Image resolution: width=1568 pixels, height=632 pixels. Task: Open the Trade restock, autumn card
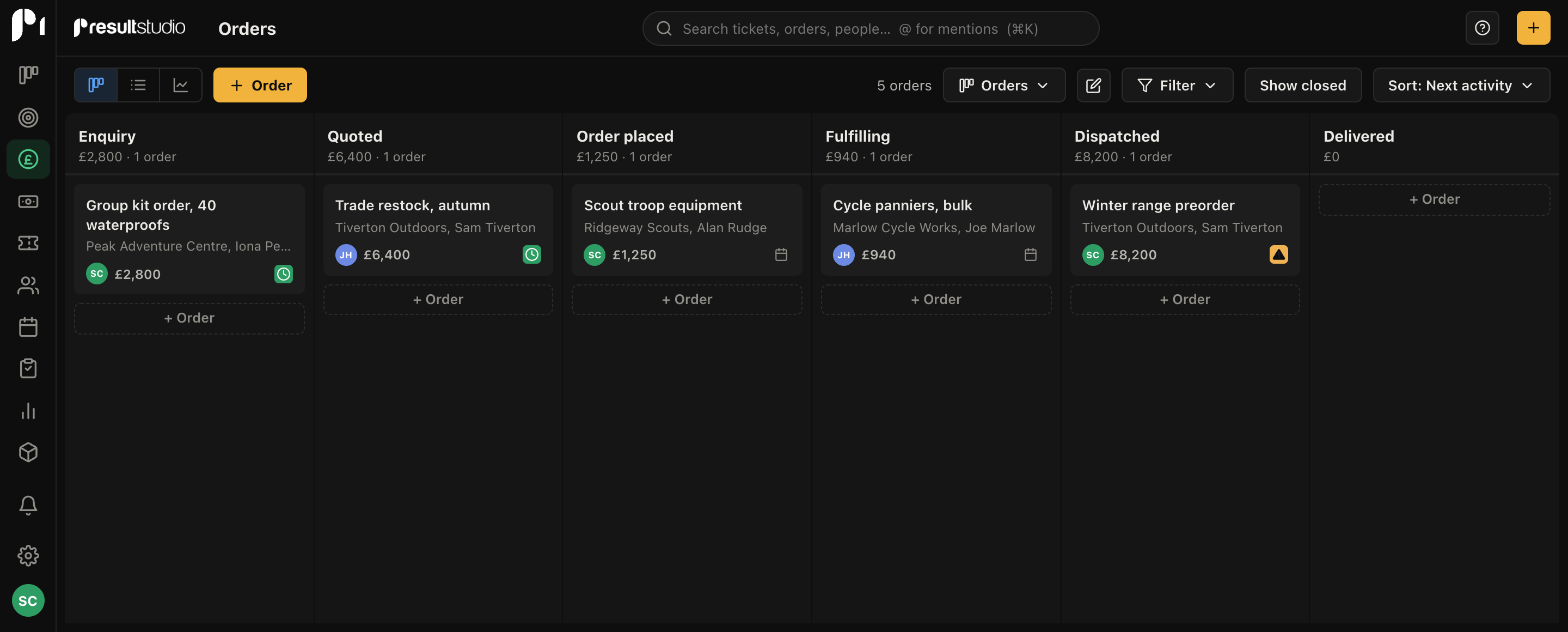438,229
